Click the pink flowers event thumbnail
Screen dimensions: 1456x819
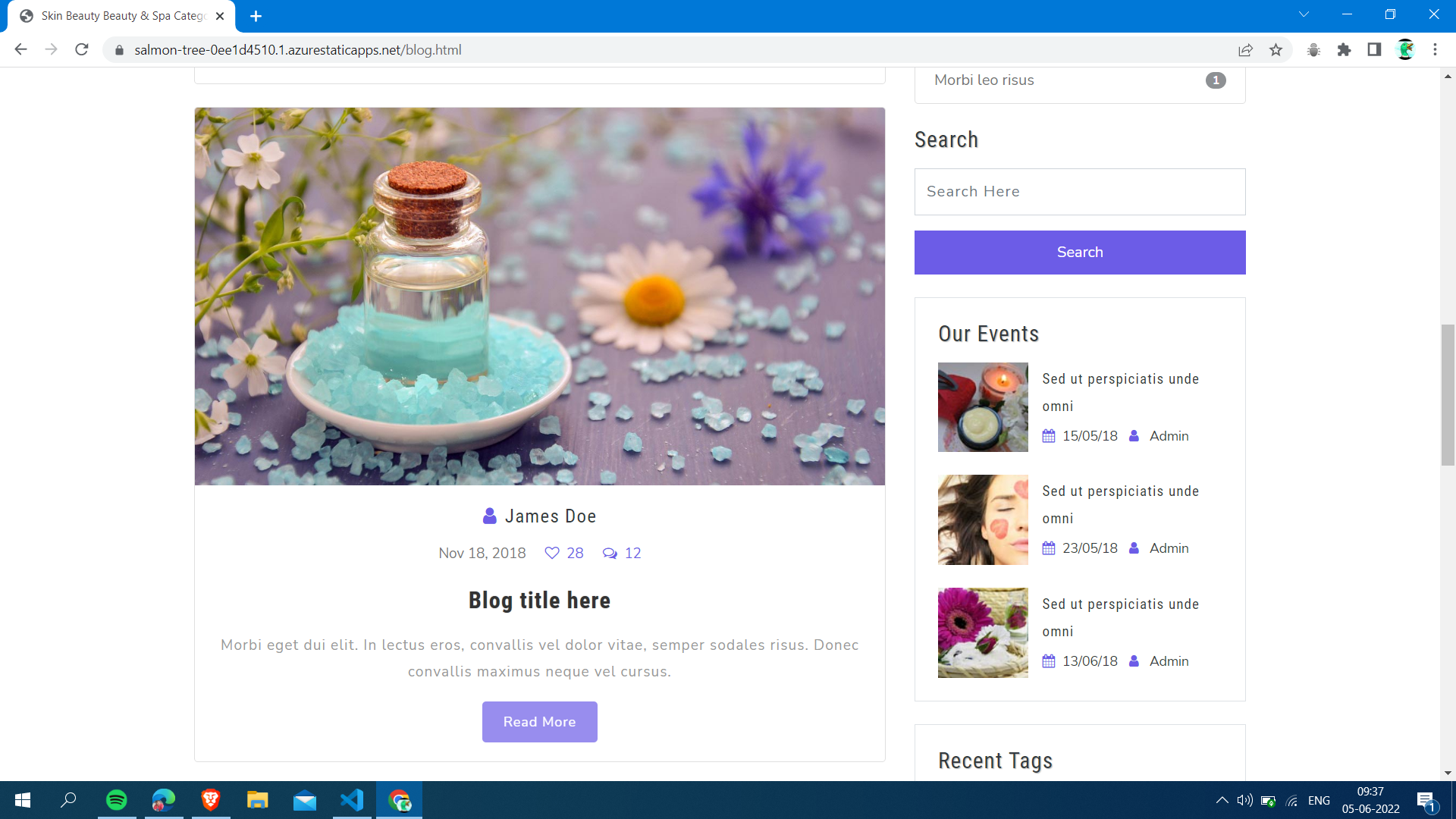tap(982, 632)
